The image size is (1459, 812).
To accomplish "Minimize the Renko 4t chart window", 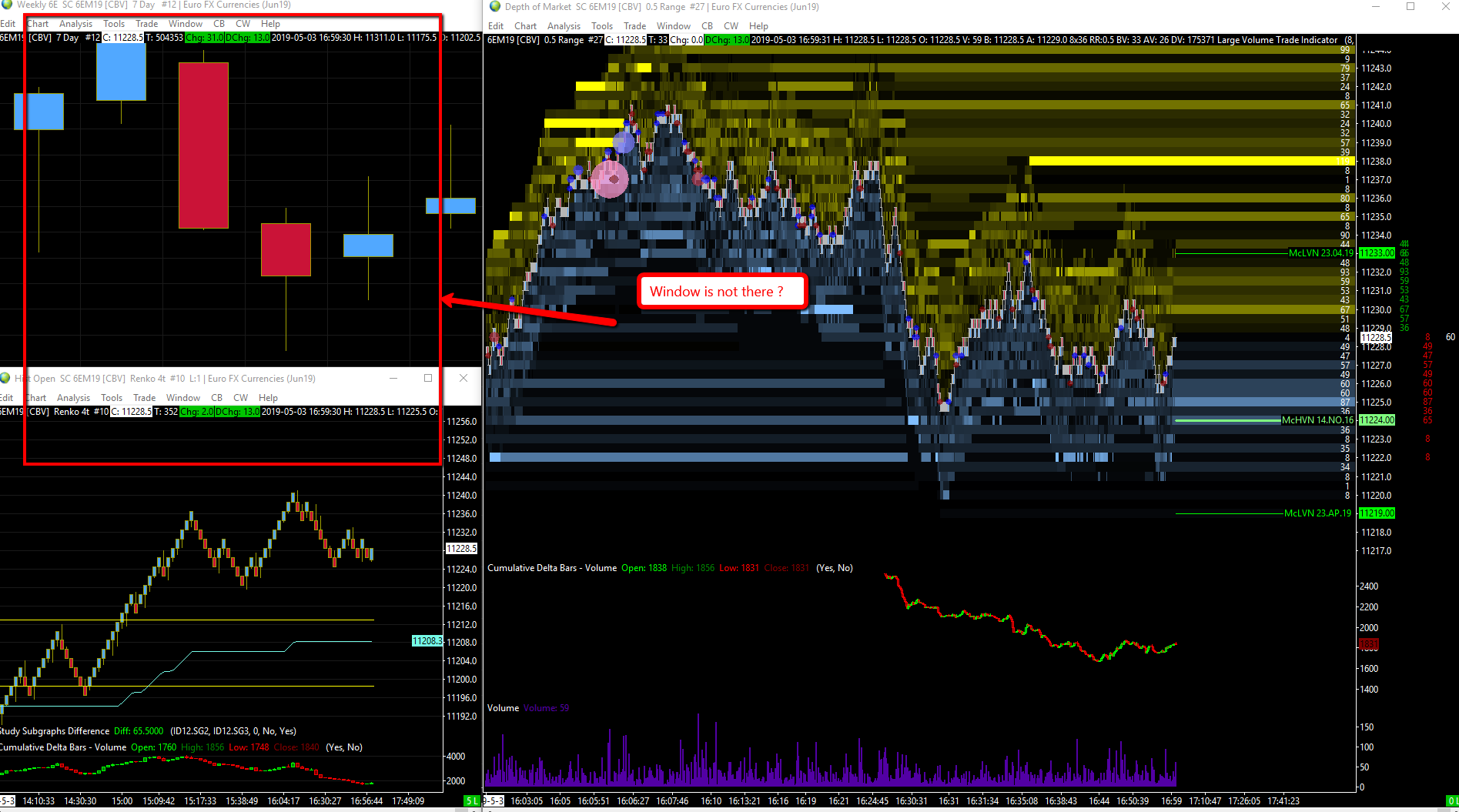I will tap(393, 378).
